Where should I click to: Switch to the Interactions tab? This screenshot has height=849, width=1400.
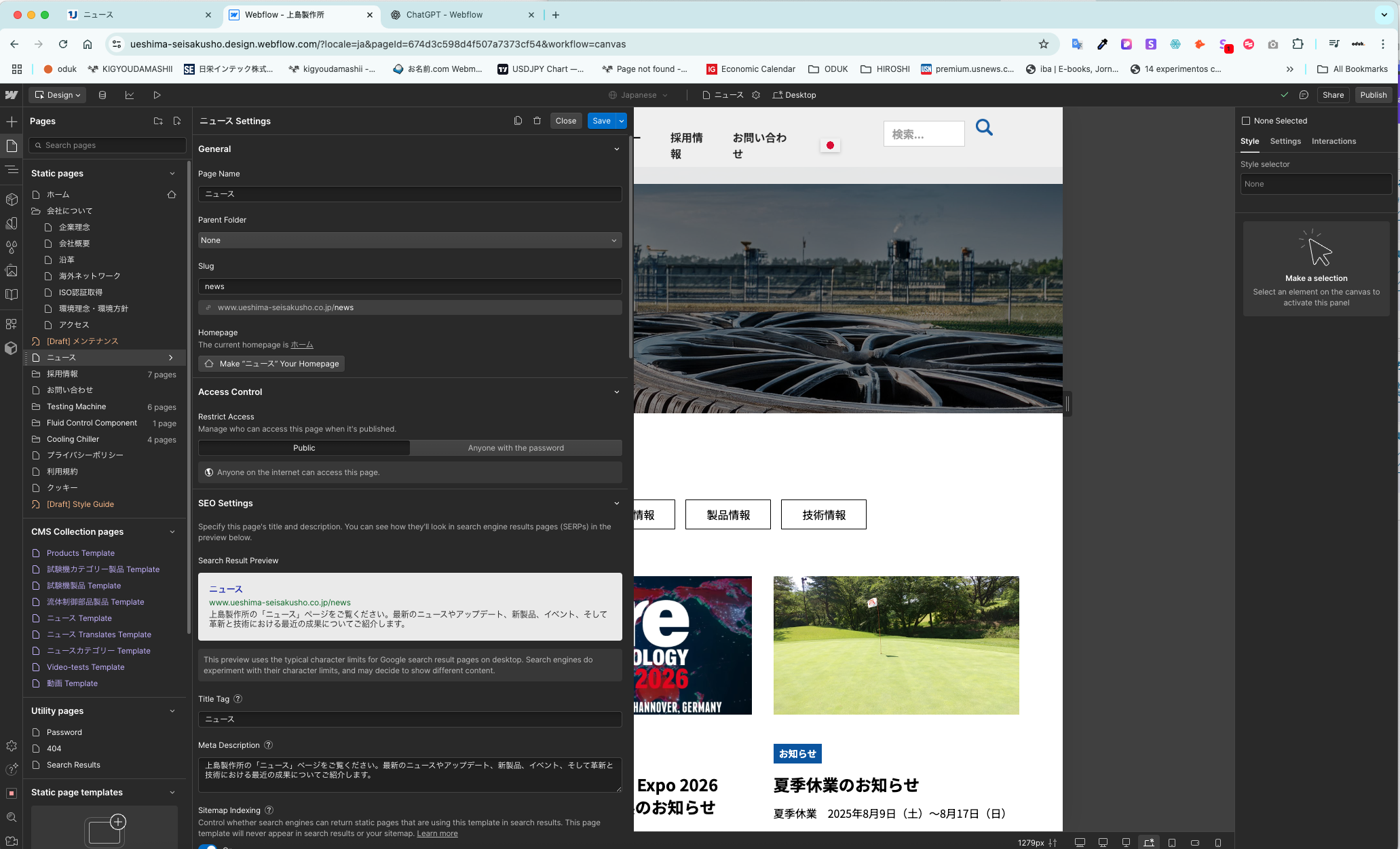(1333, 141)
